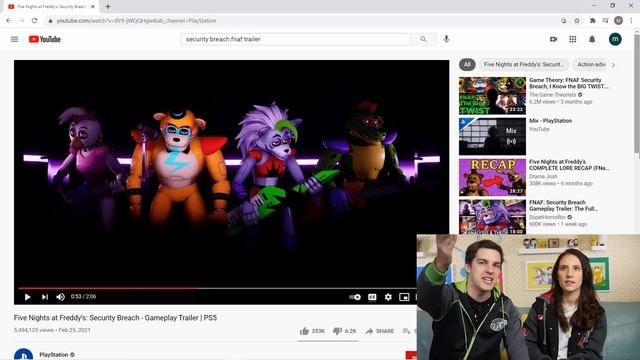Open Game Theory FNAF Security Breach thumbnail
The width and height of the screenshot is (640, 360).
(x=492, y=96)
